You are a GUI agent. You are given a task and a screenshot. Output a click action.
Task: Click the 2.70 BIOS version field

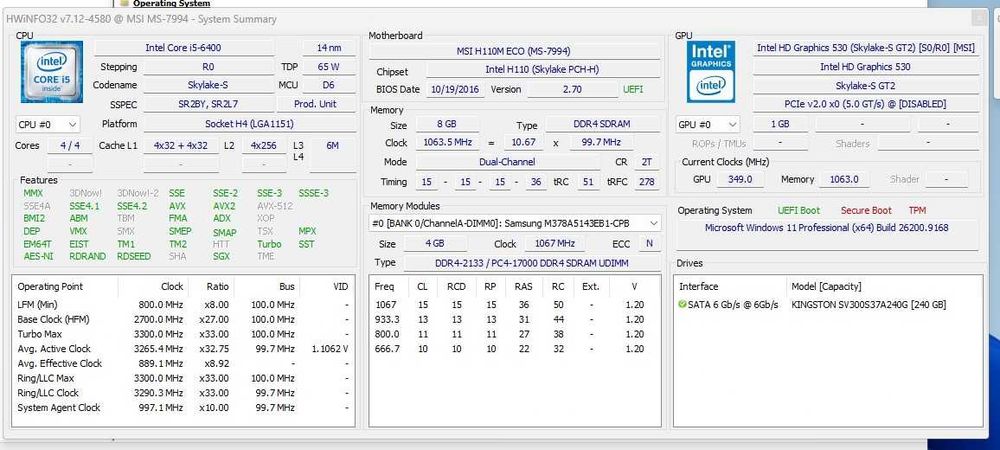coord(572,90)
